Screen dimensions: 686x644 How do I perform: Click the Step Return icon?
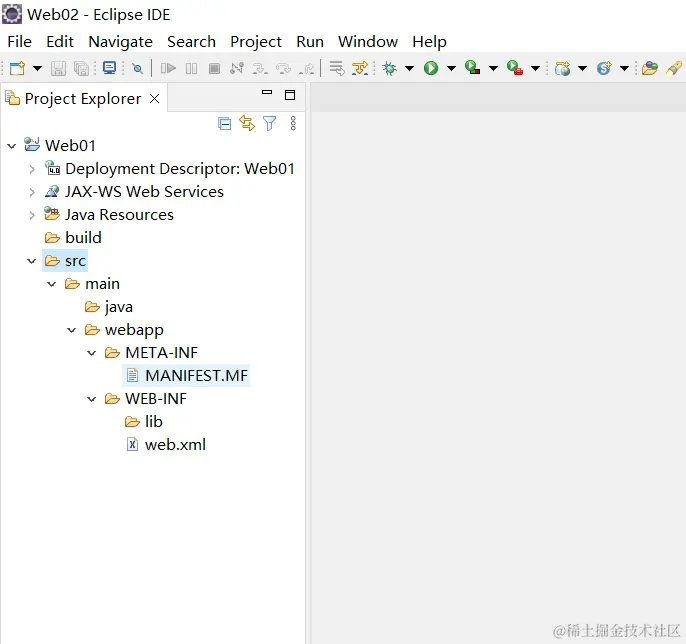pyautogui.click(x=307, y=68)
